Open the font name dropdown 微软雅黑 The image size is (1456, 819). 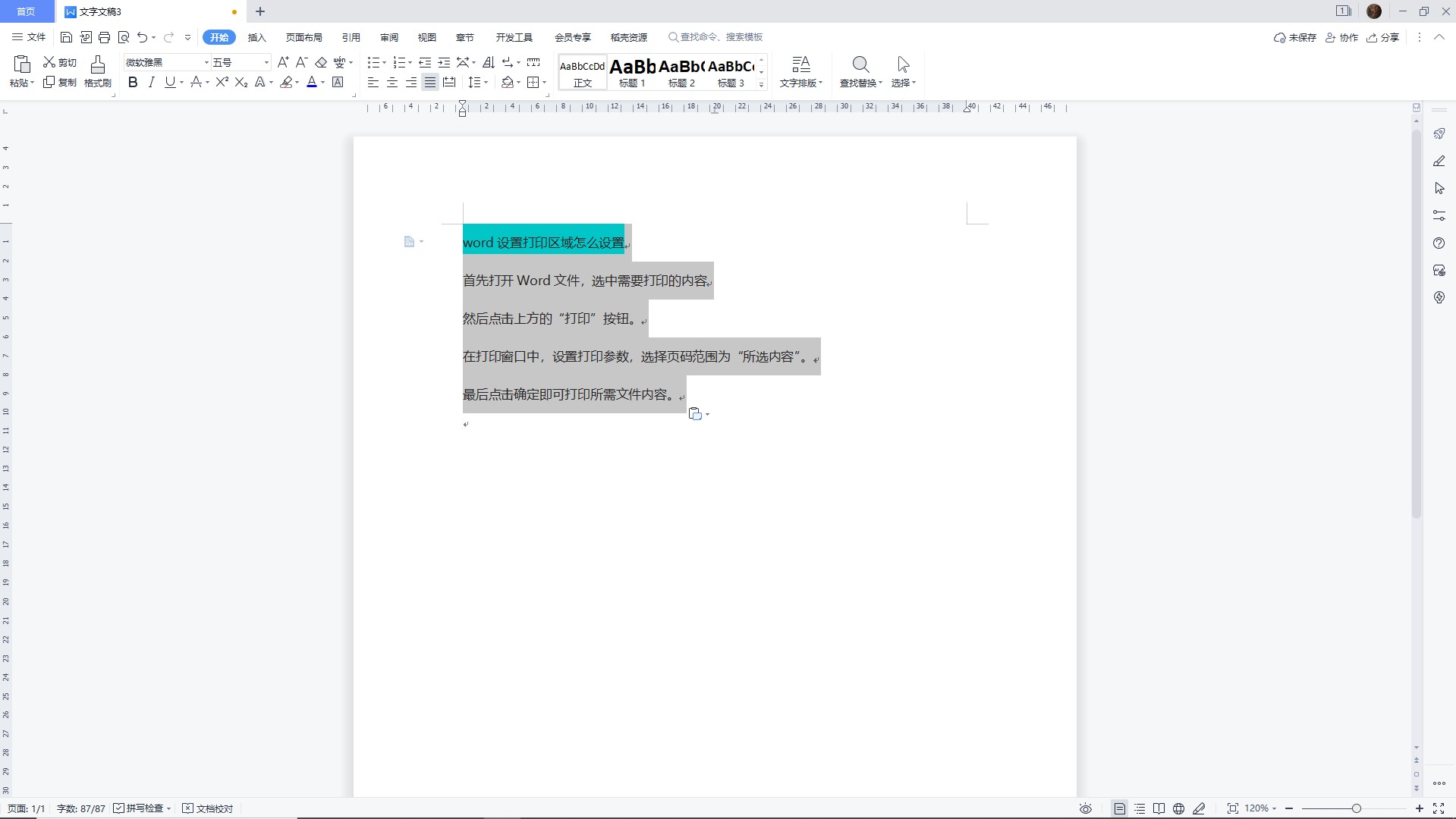pyautogui.click(x=206, y=62)
